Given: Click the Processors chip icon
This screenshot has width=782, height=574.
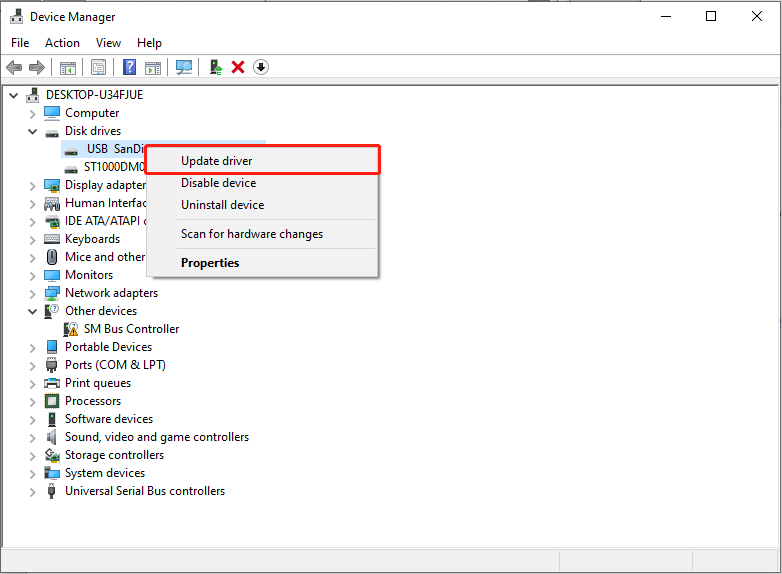Looking at the screenshot, I should pyautogui.click(x=52, y=401).
